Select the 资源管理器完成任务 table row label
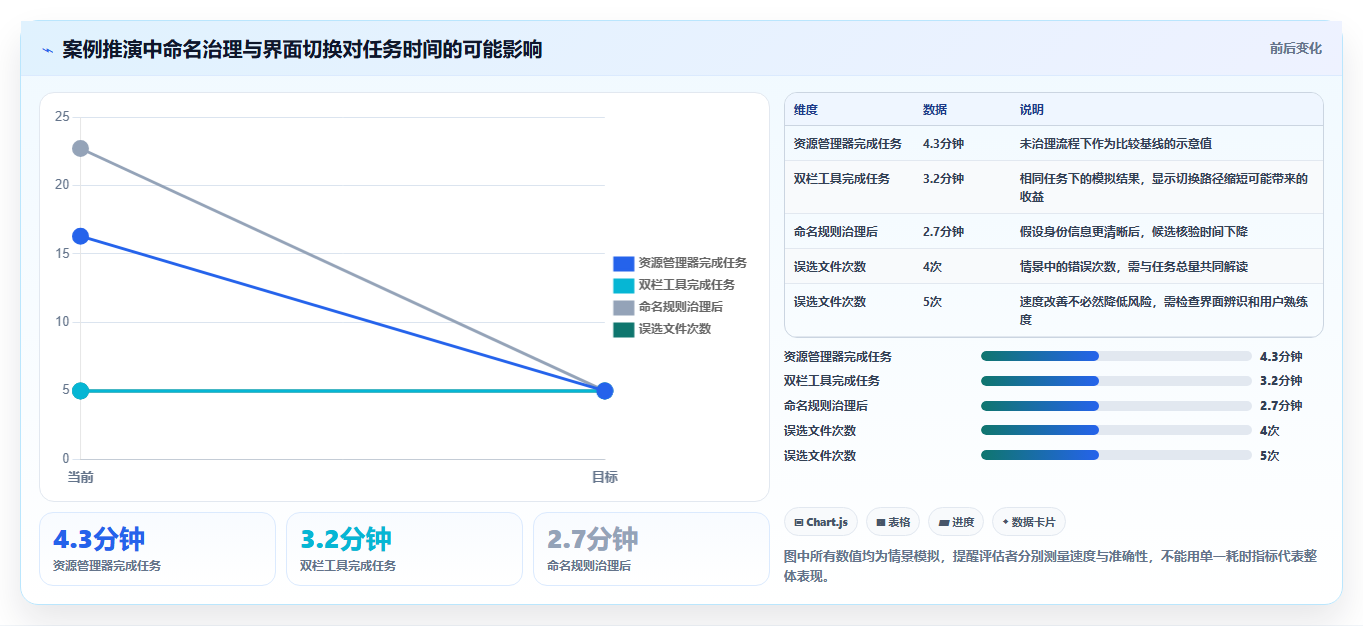 tap(848, 144)
